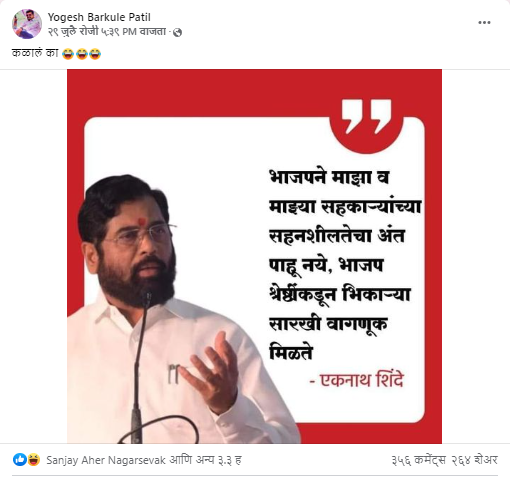The image size is (510, 477).
Task: Click the last laughing emoji in caption
Action: click(95, 54)
